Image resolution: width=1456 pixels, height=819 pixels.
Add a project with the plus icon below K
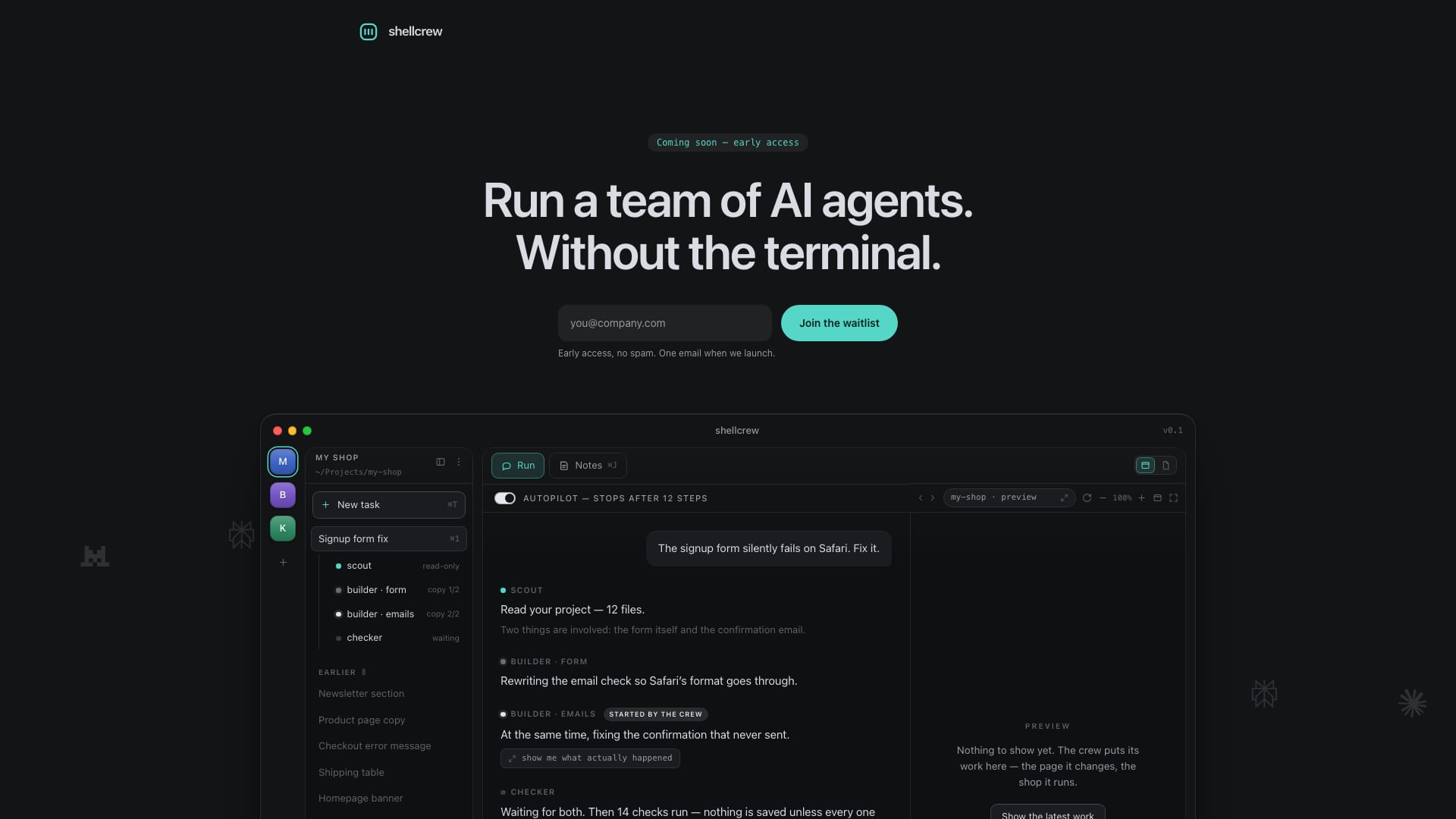click(x=283, y=562)
